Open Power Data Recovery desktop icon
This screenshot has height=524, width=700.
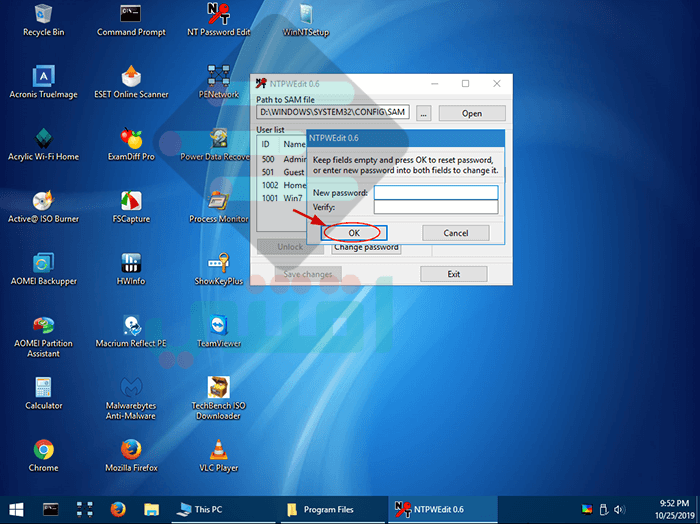216,145
